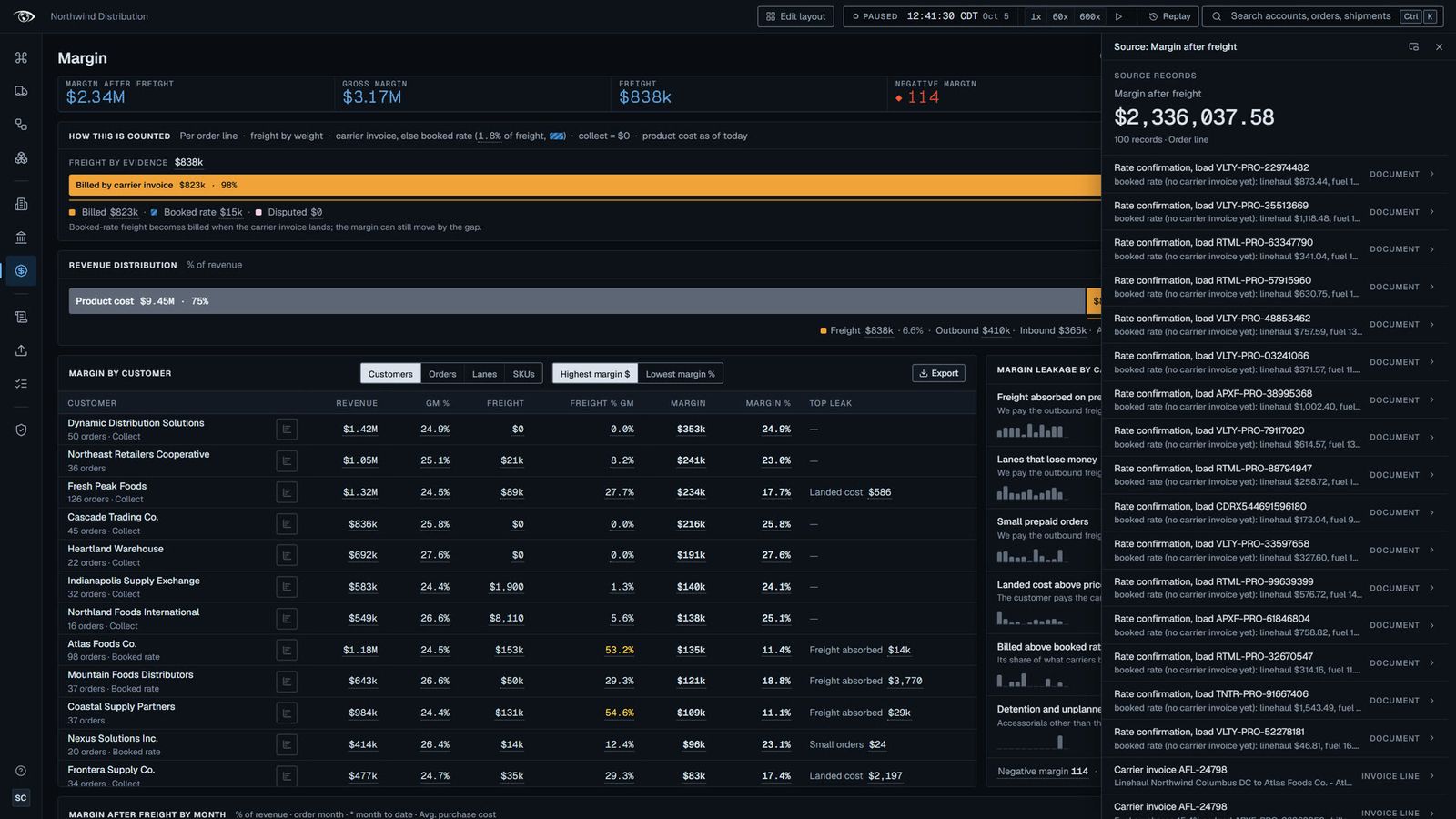Expand the record for load APXF-PRO-38995368
This screenshot has height=819, width=1456.
click(1274, 400)
